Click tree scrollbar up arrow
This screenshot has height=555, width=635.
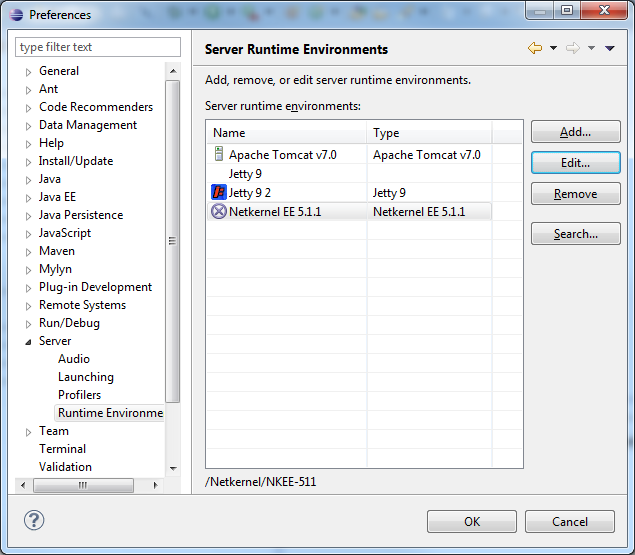tap(173, 71)
